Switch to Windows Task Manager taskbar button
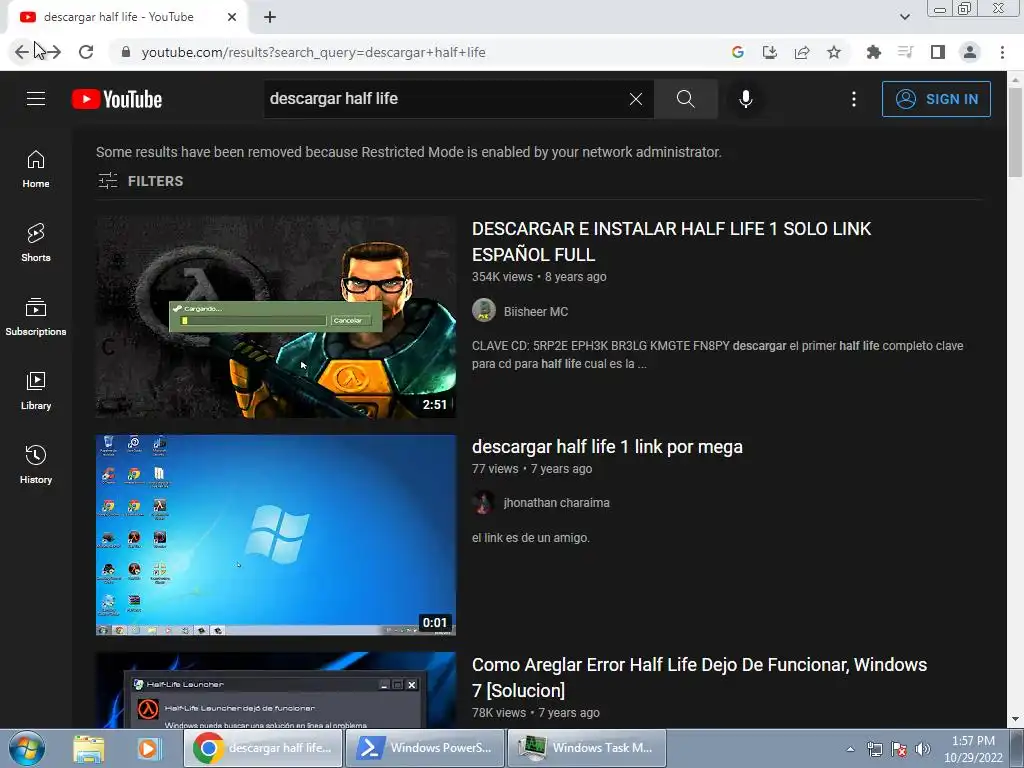1024x768 pixels. click(586, 748)
